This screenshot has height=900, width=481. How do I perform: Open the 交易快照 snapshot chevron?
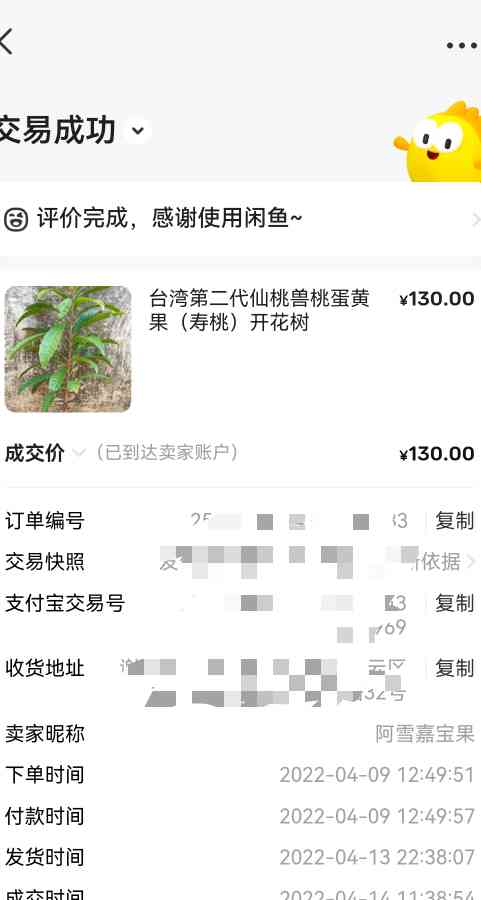[472, 561]
